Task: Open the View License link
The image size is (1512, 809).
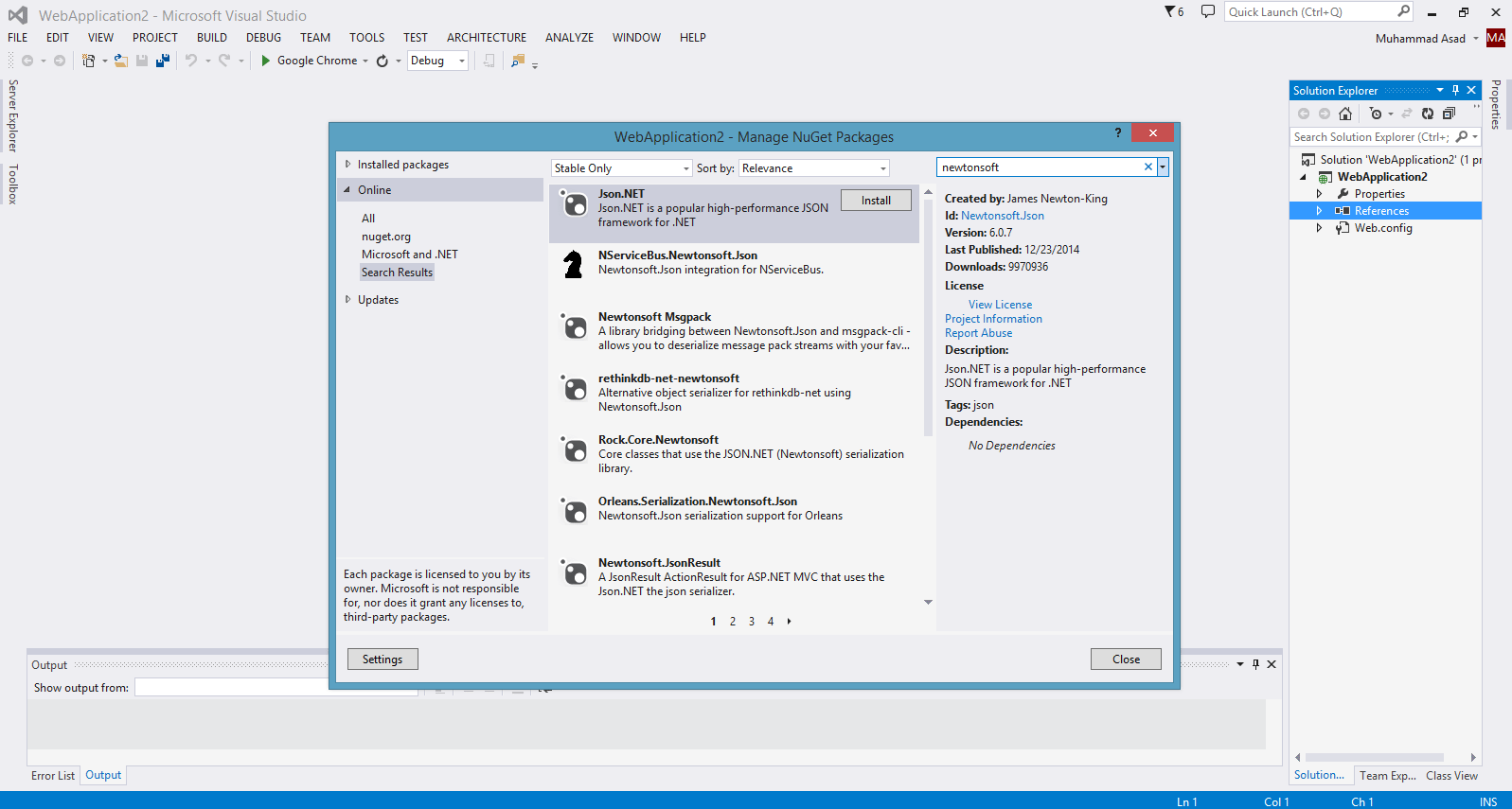Action: click(x=1000, y=305)
